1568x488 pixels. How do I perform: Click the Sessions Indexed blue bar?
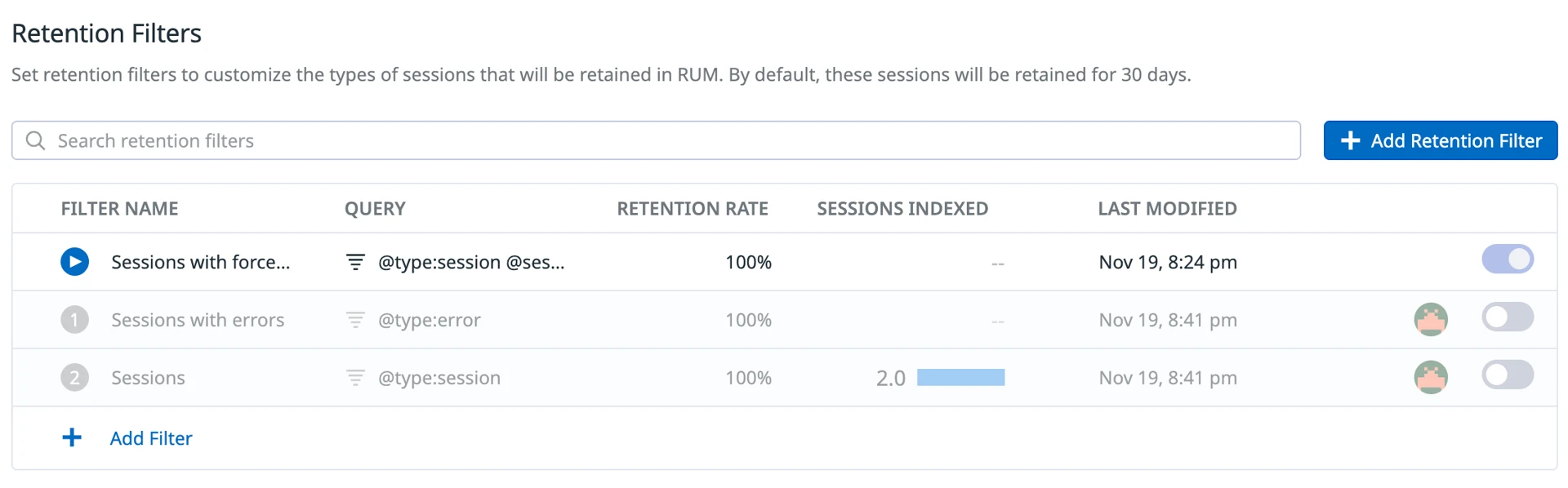coord(960,378)
